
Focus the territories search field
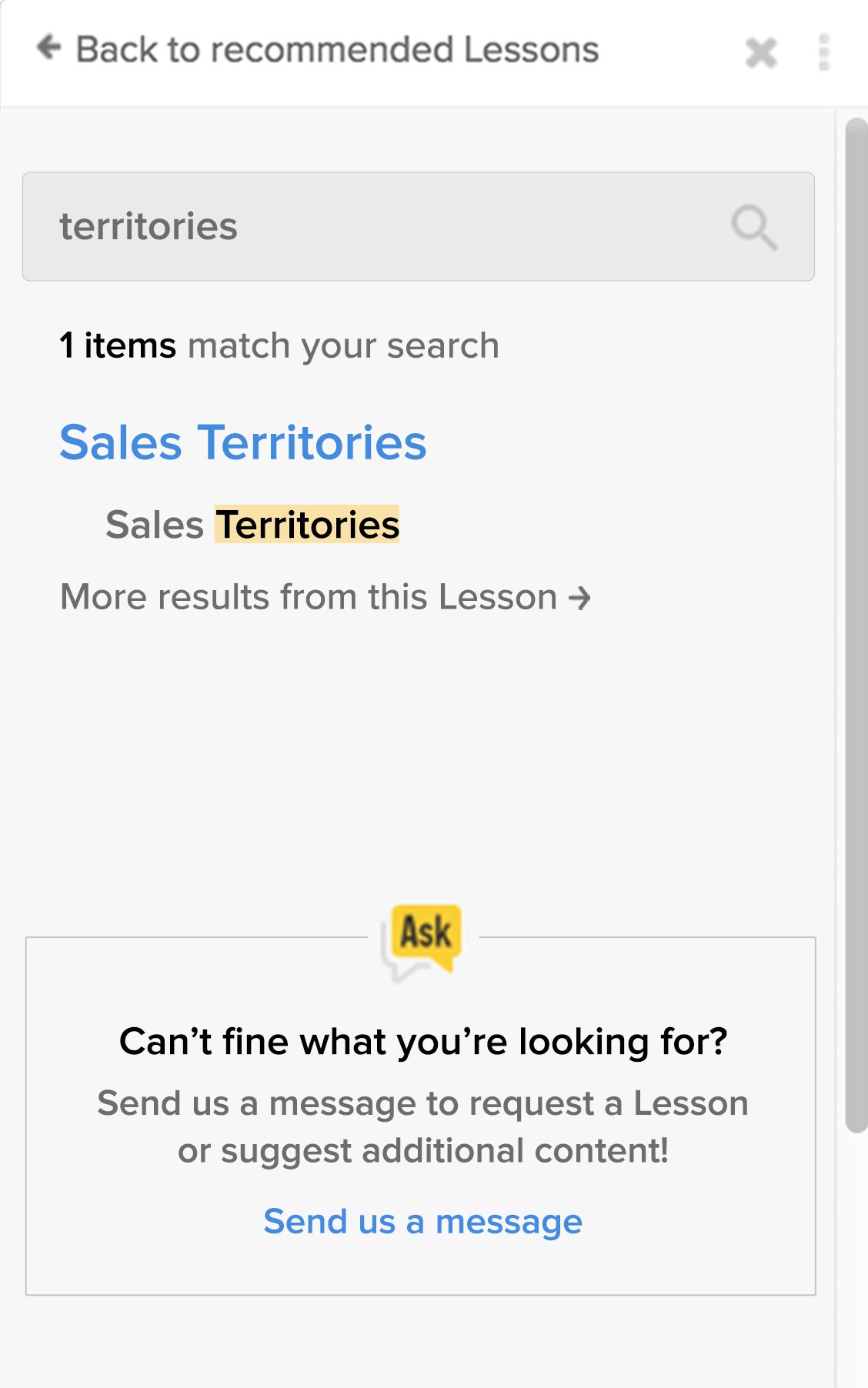click(419, 226)
